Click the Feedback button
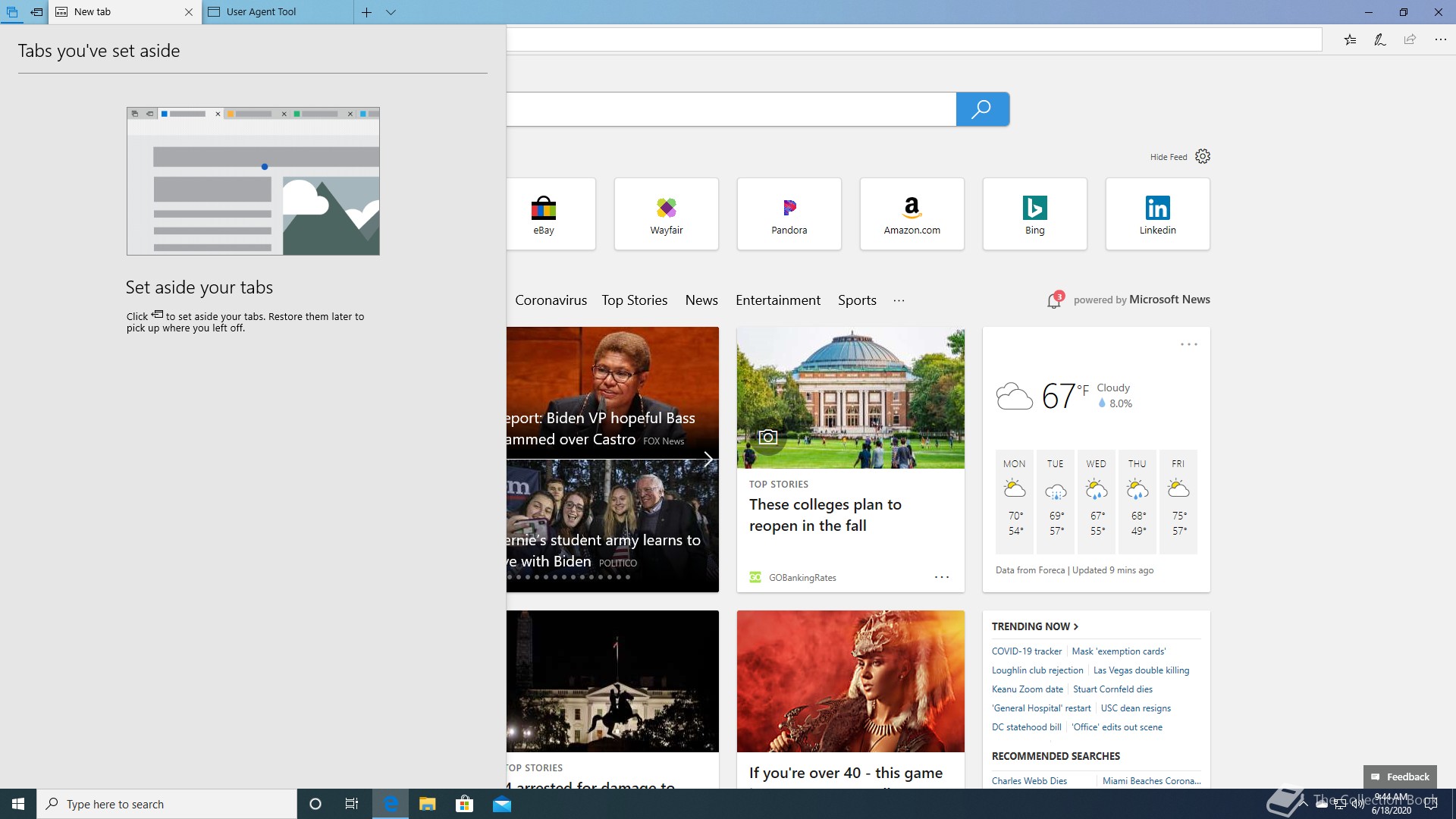Screen dimensions: 1456x819 [x=1400, y=777]
